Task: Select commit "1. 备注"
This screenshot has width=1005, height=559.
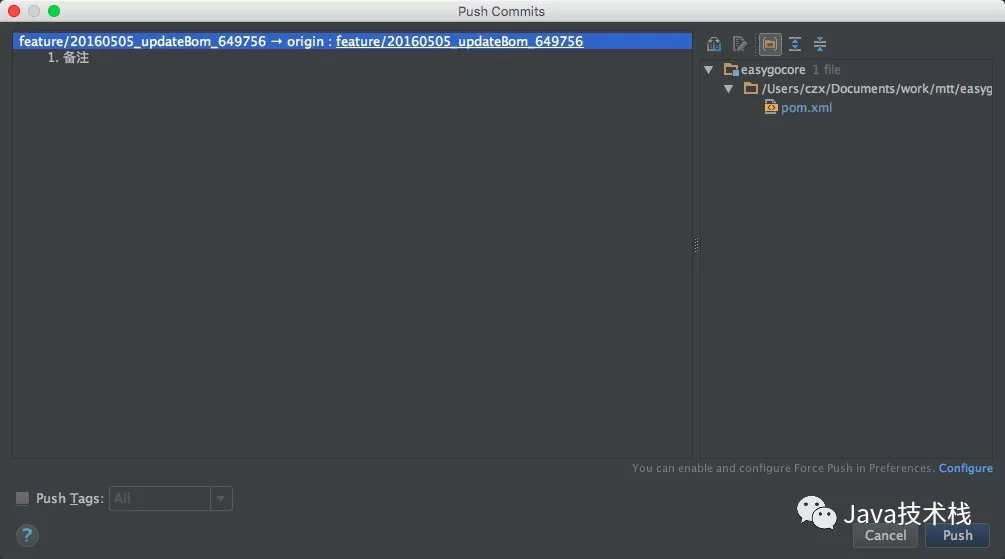Action: coord(69,58)
